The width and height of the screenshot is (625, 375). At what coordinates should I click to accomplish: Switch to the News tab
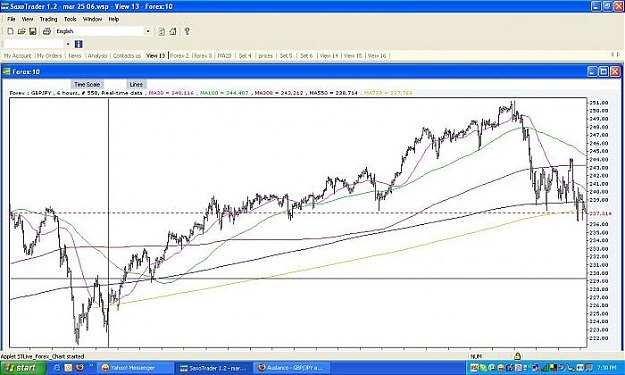75,56
